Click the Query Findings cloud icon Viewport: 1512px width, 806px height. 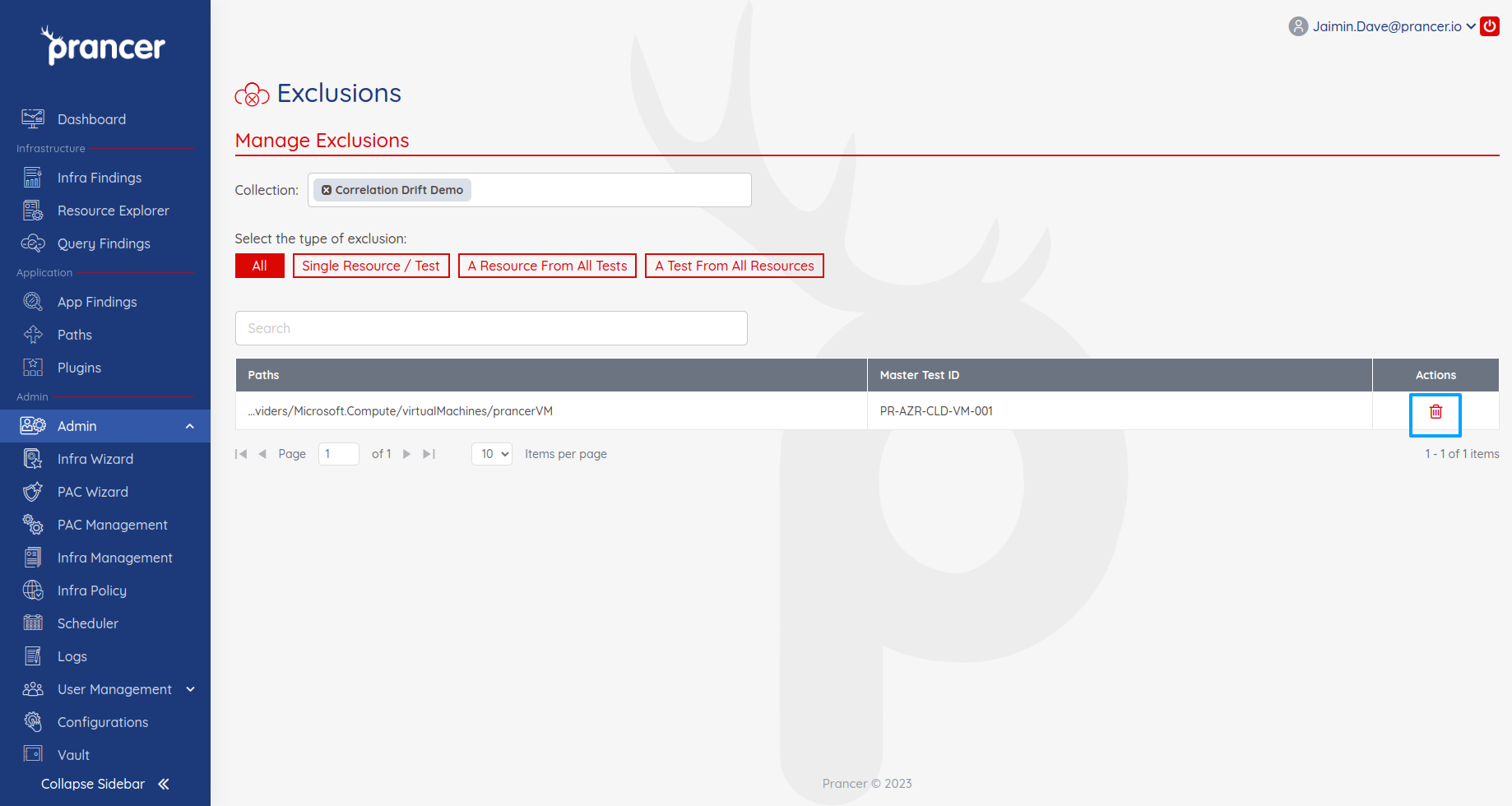(33, 243)
